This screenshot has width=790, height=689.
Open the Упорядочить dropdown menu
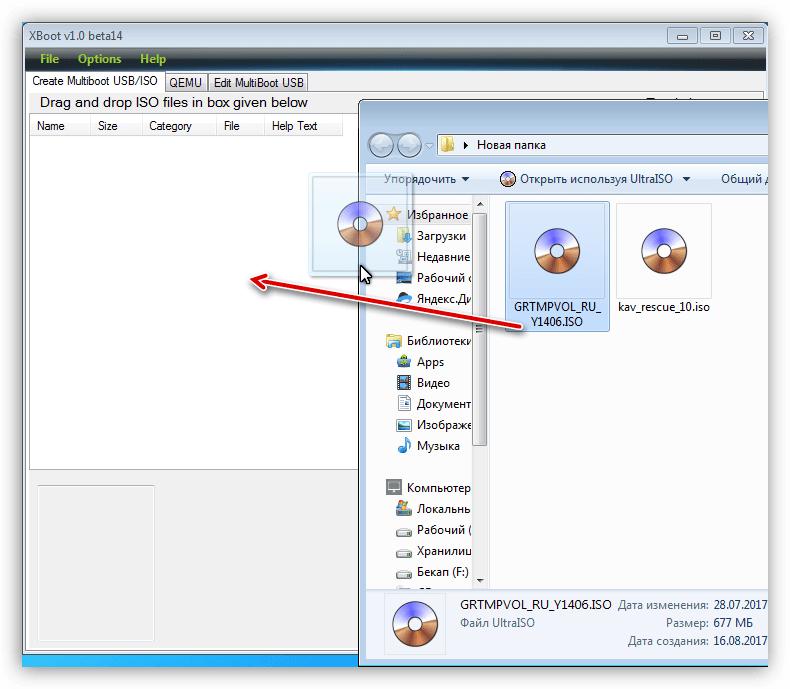pos(426,179)
